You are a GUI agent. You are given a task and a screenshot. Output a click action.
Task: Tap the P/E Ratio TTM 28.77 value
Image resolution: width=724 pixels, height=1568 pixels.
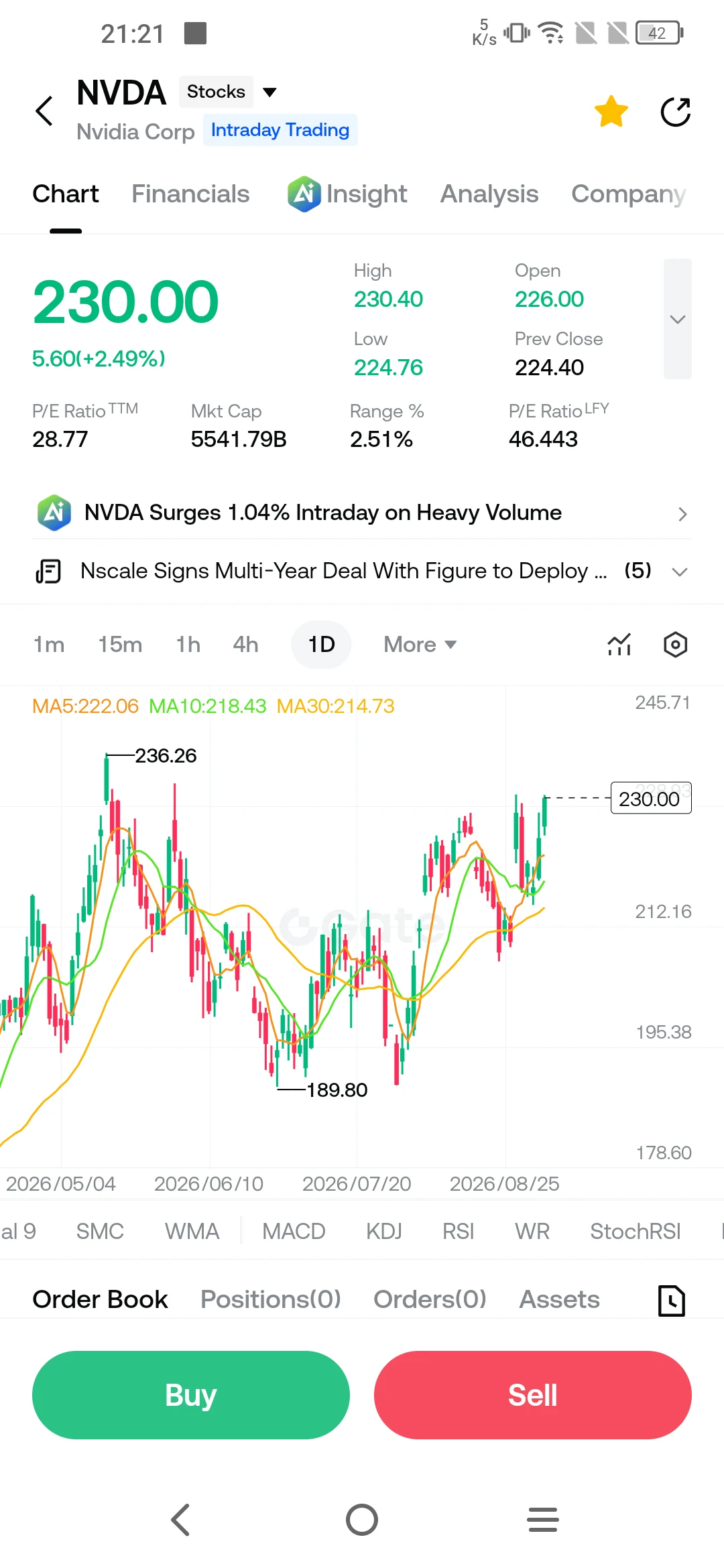click(x=60, y=439)
